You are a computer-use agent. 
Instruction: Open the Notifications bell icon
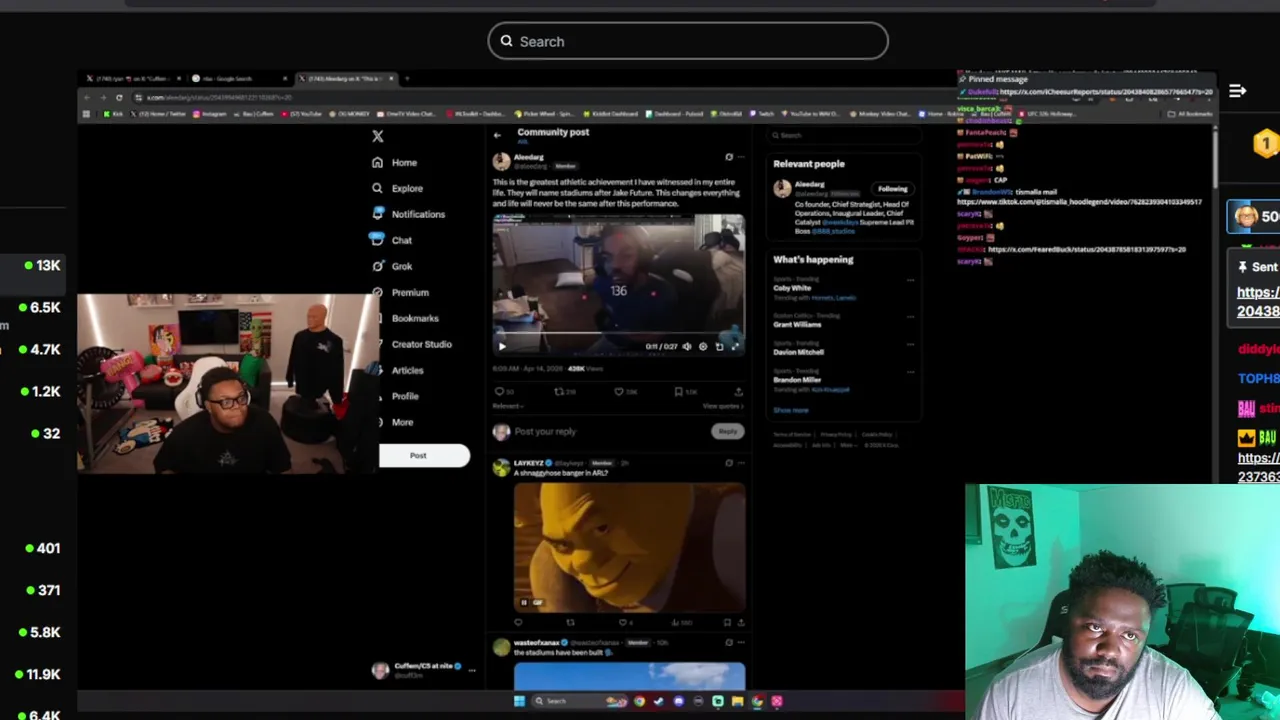377,214
